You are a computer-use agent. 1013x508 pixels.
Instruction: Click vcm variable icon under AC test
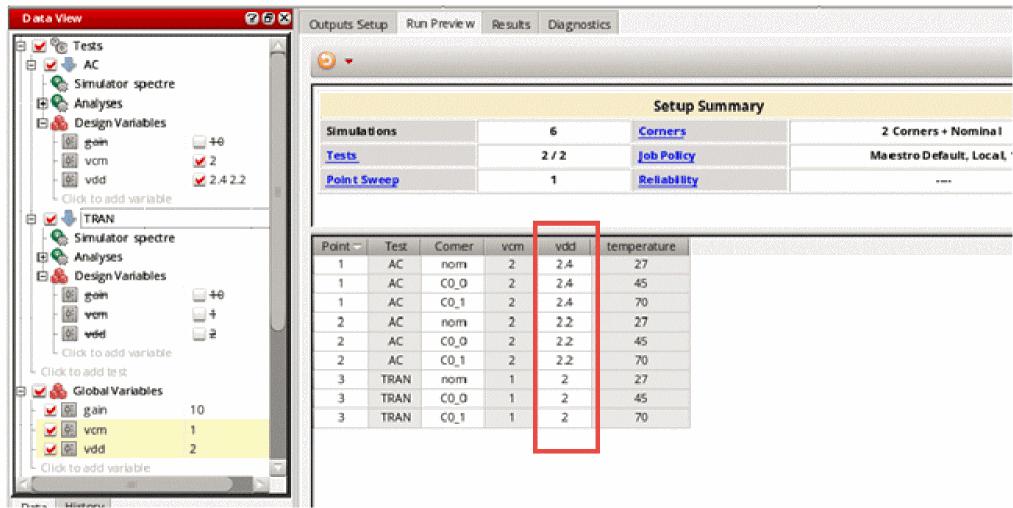(x=70, y=161)
